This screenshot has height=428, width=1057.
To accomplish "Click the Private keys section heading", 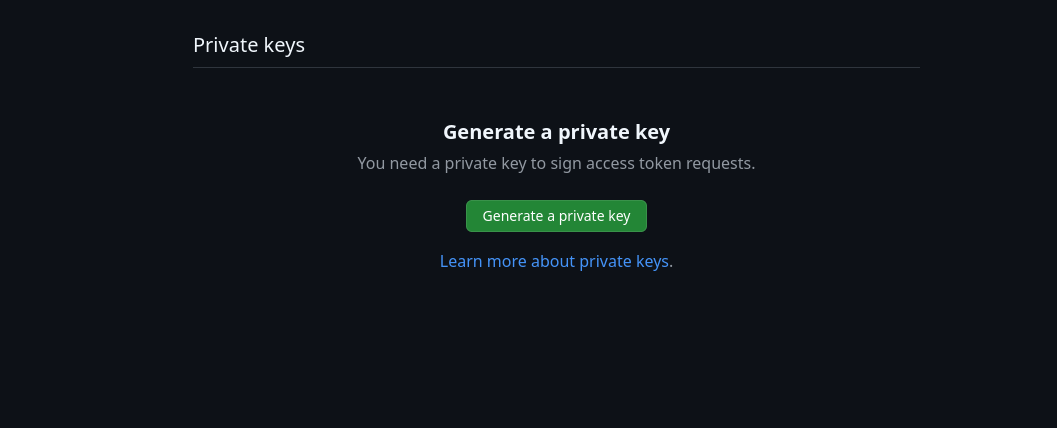I will [249, 45].
